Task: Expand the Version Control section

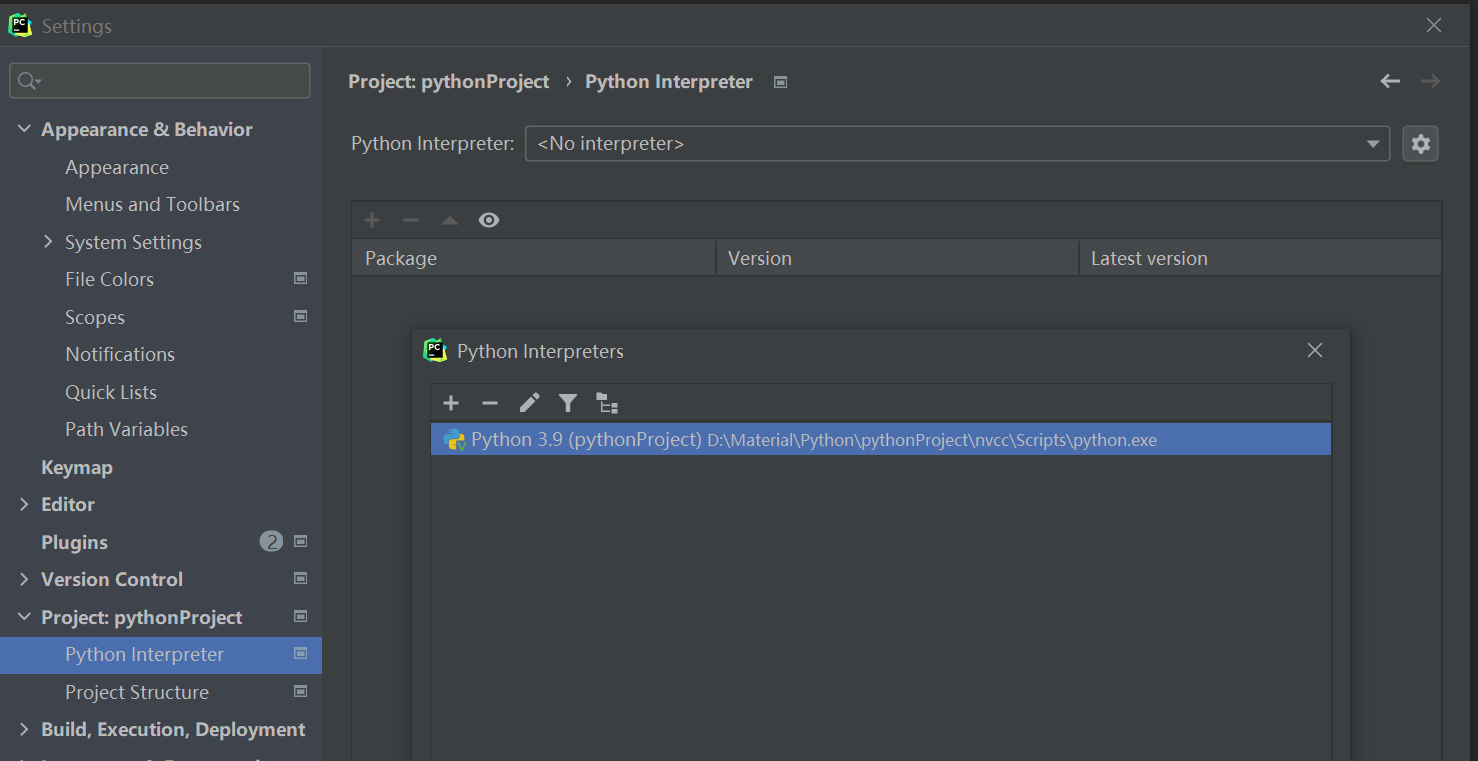Action: tap(24, 579)
